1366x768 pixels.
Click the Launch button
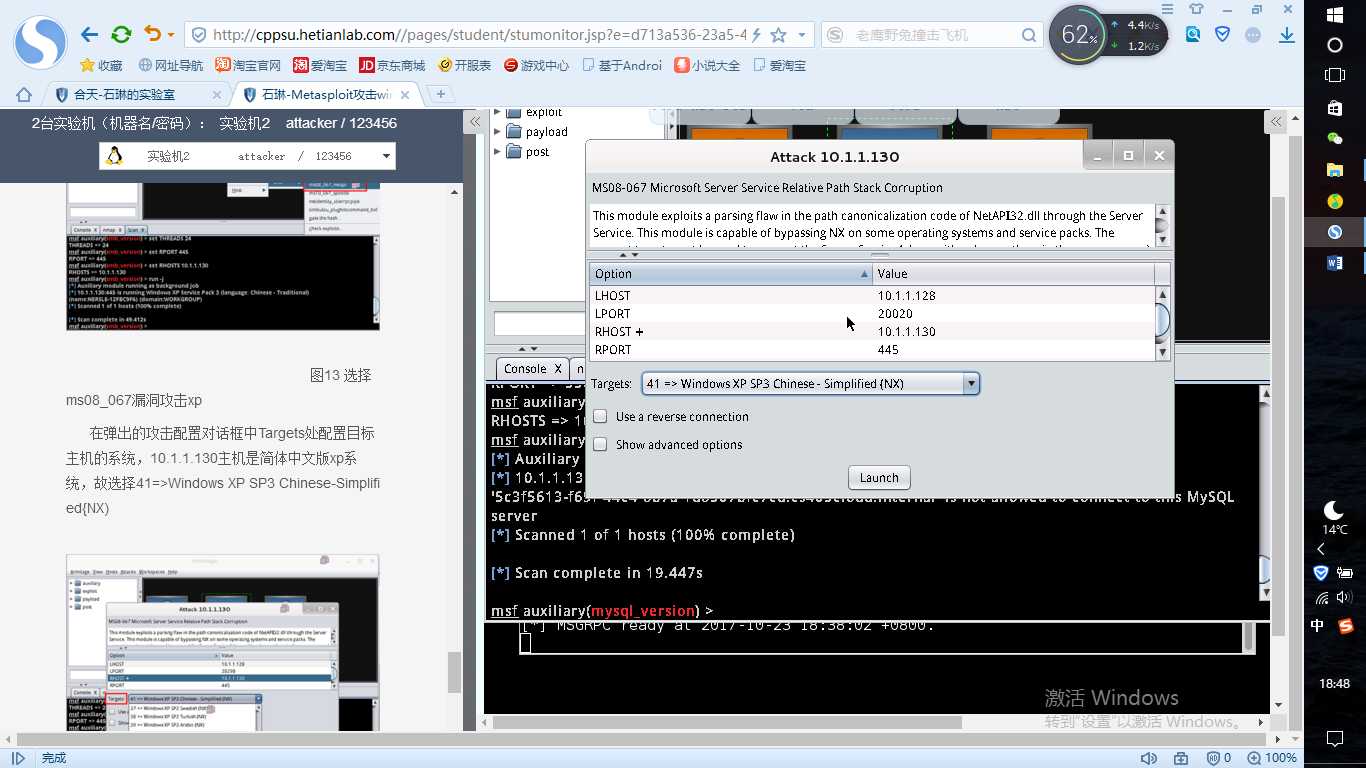coord(879,477)
